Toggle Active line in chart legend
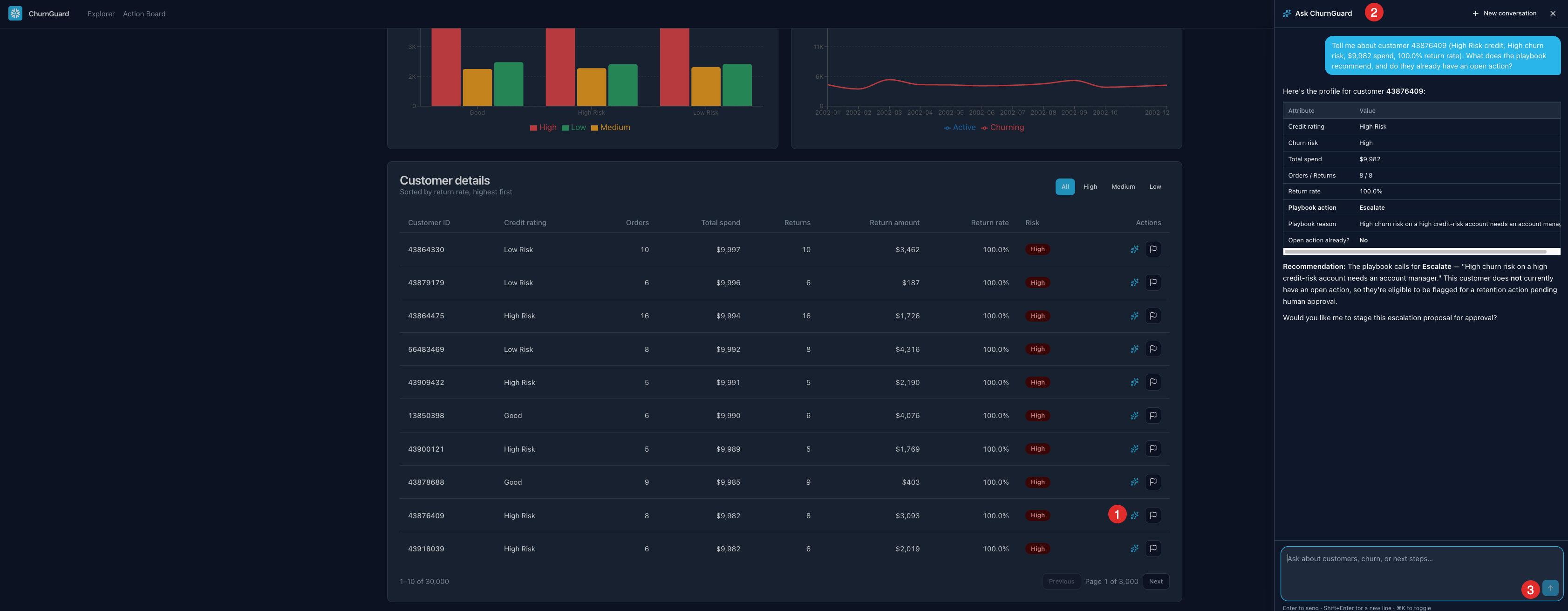 (x=959, y=127)
